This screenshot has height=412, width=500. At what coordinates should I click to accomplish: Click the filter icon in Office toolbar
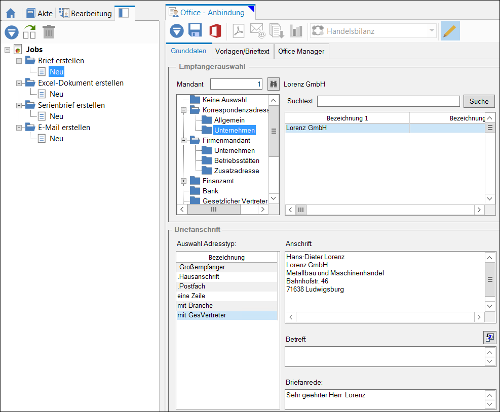[177, 31]
